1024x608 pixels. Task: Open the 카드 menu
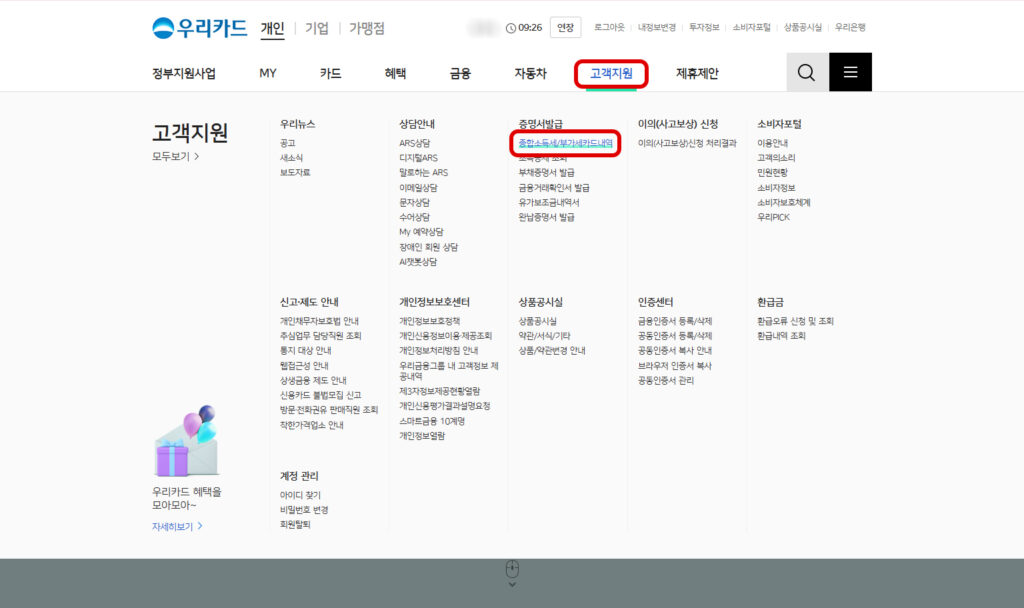tap(330, 72)
